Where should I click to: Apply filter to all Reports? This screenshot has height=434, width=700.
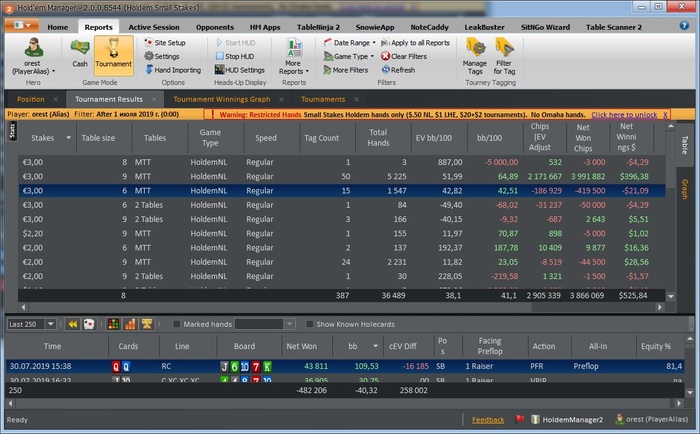tap(415, 43)
